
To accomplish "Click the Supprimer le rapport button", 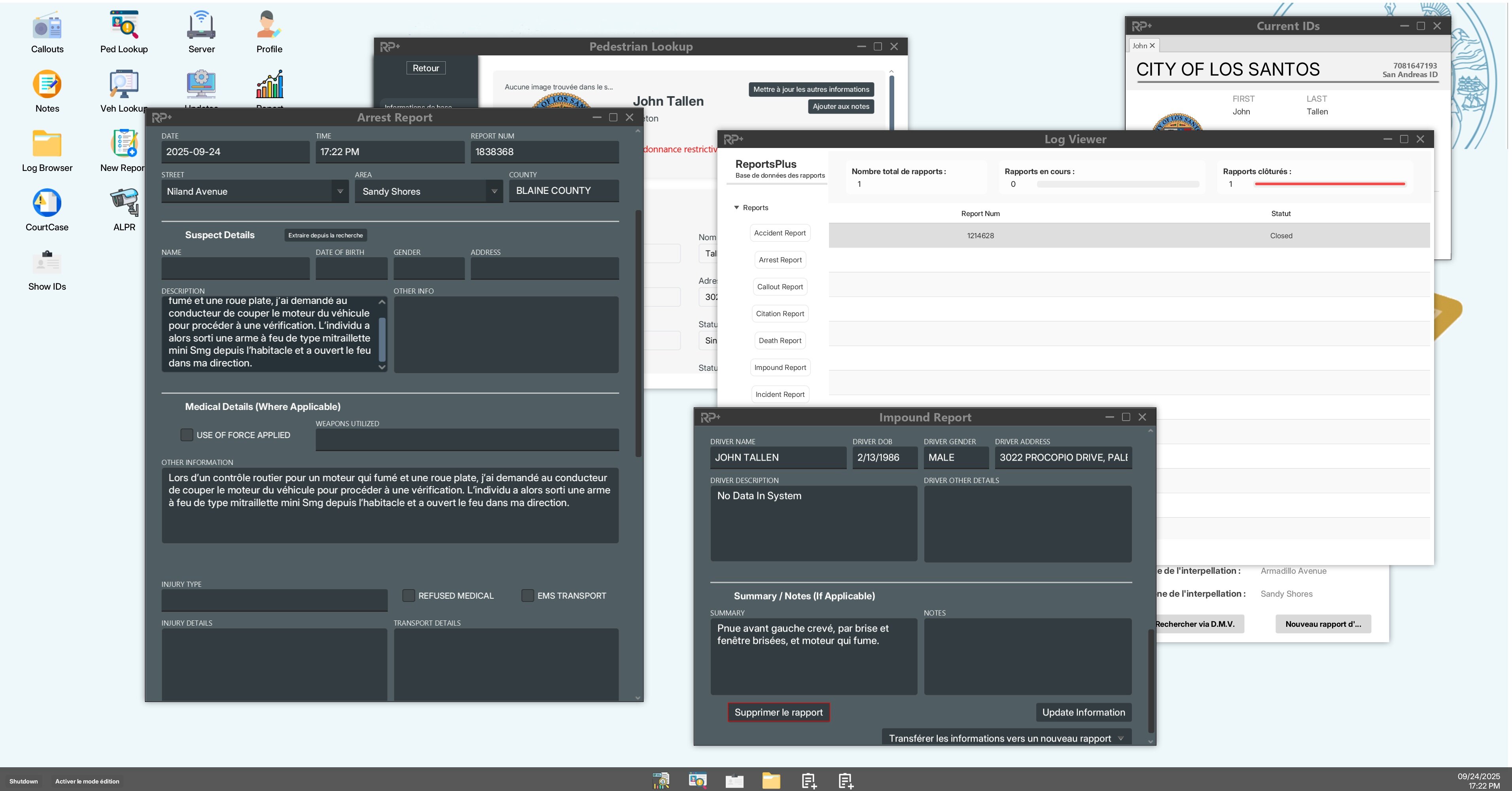I will [x=778, y=712].
